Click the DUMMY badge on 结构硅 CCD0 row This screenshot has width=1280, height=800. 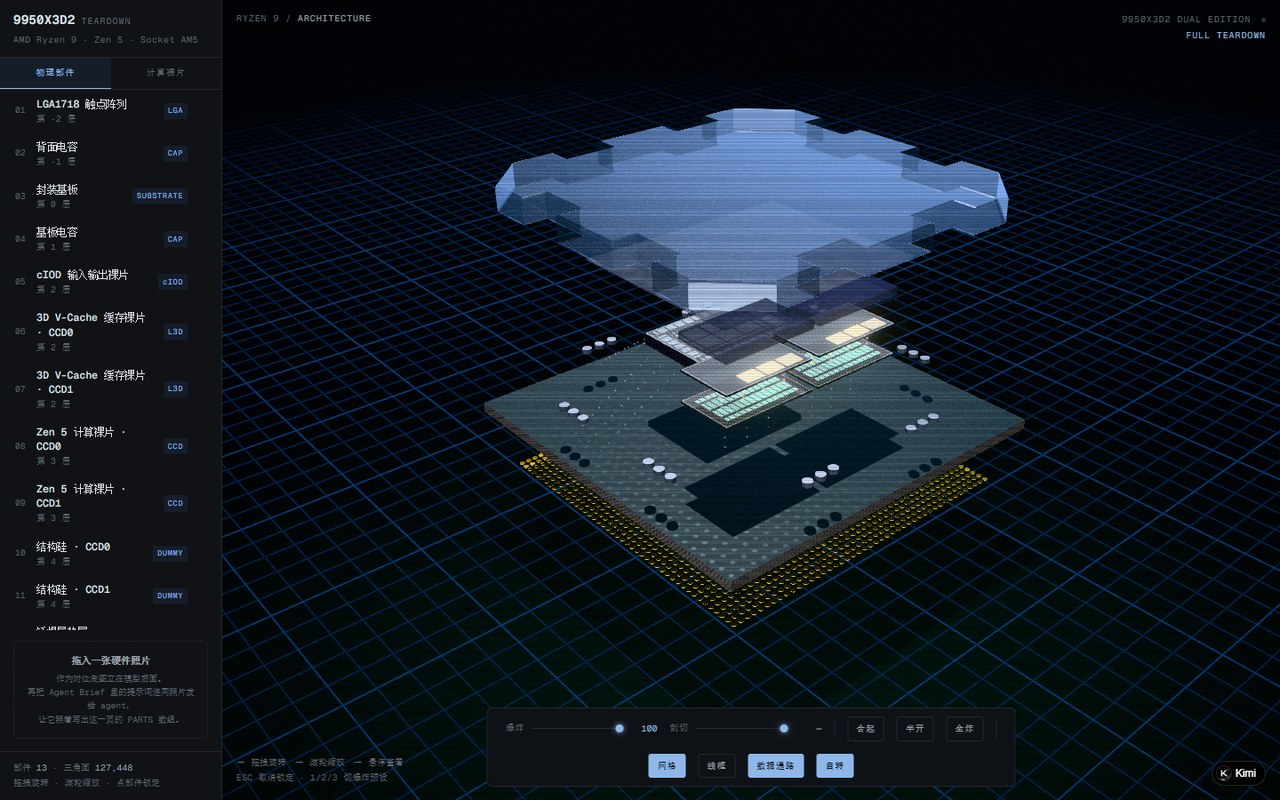coord(170,553)
